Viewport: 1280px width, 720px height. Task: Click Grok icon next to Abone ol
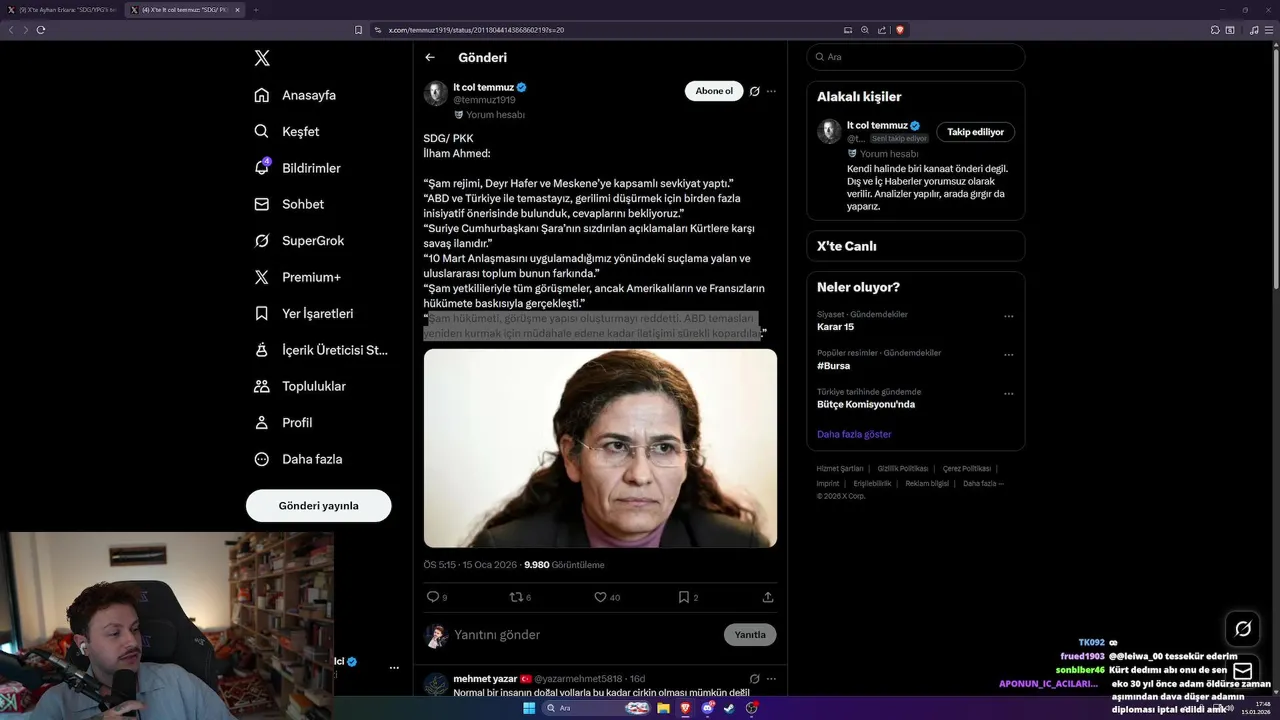pyautogui.click(x=755, y=91)
